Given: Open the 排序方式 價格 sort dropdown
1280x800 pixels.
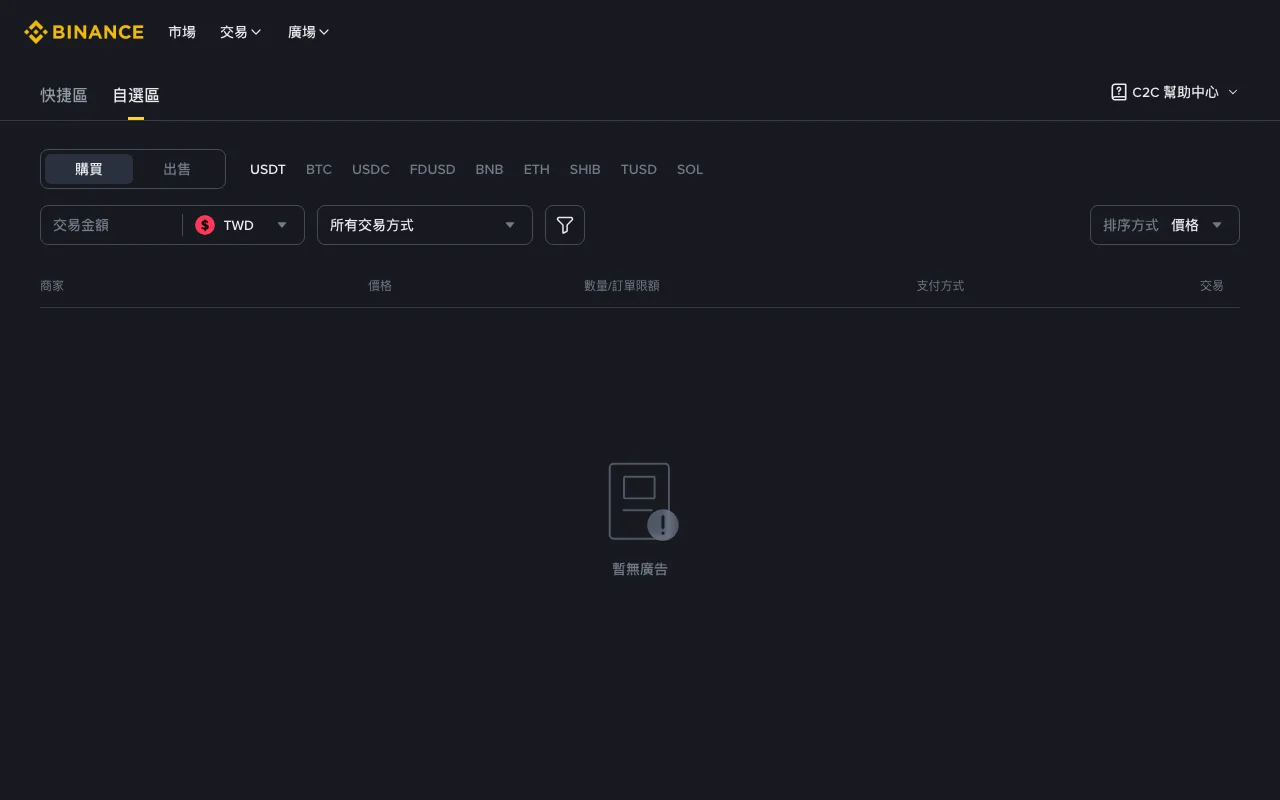Looking at the screenshot, I should [x=1165, y=225].
